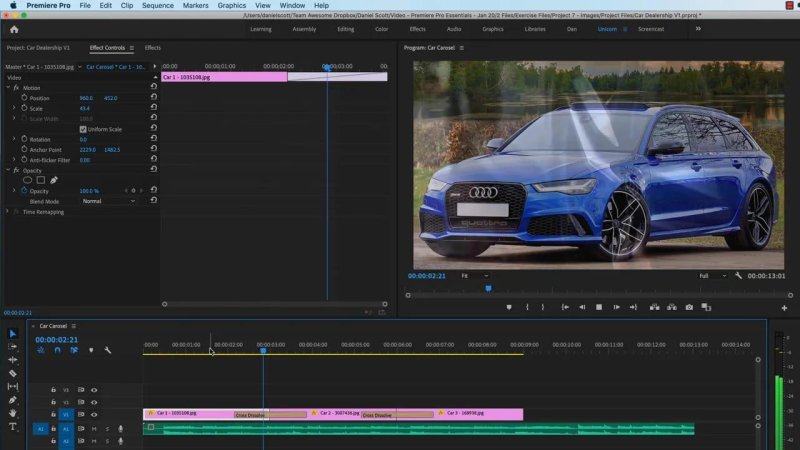This screenshot has width=800, height=450.
Task: Select the Track Select Forward tool
Action: (x=13, y=346)
